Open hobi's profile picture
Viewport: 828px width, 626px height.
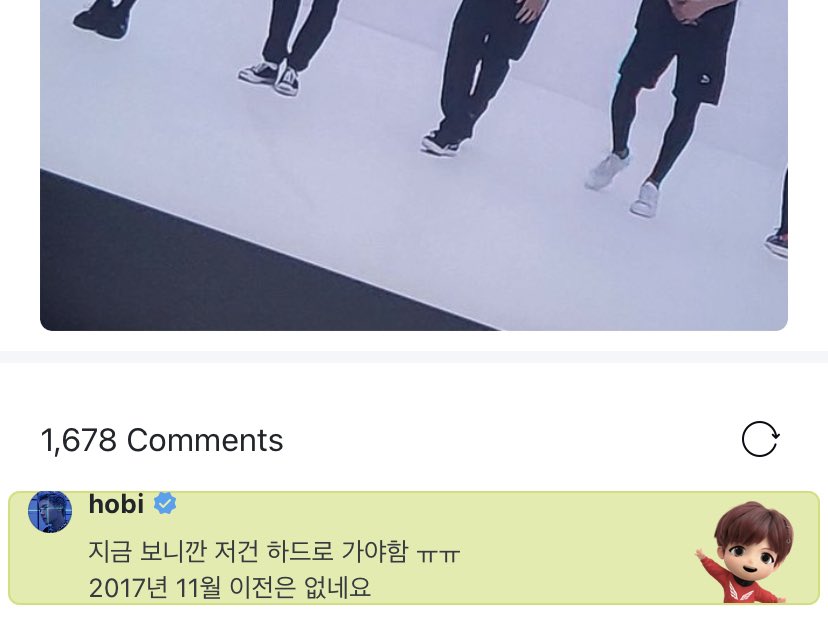point(50,511)
